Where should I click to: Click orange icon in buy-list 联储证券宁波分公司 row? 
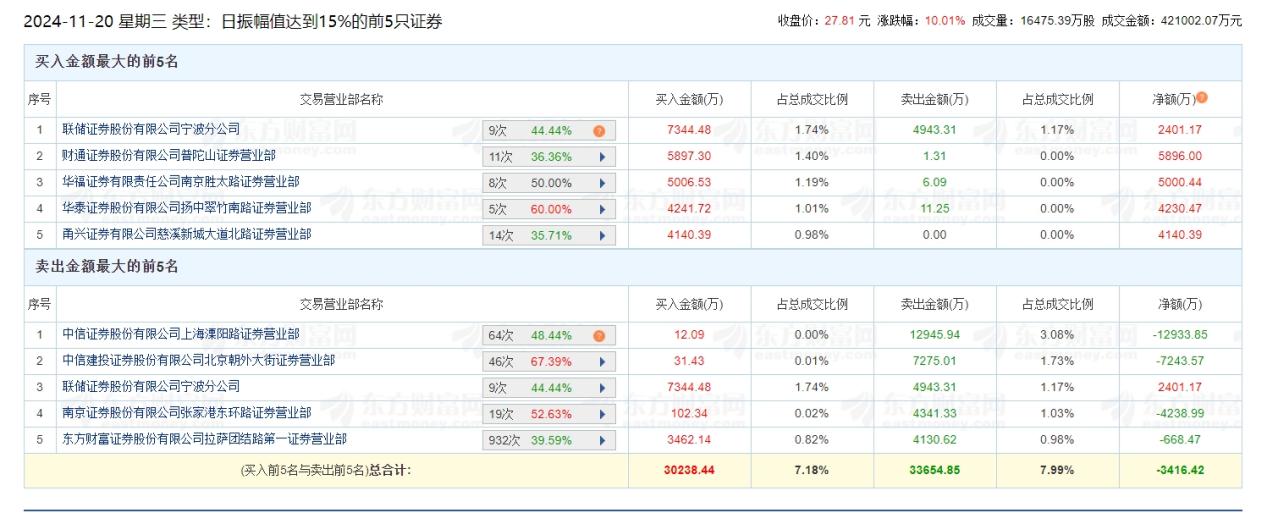tap(599, 130)
